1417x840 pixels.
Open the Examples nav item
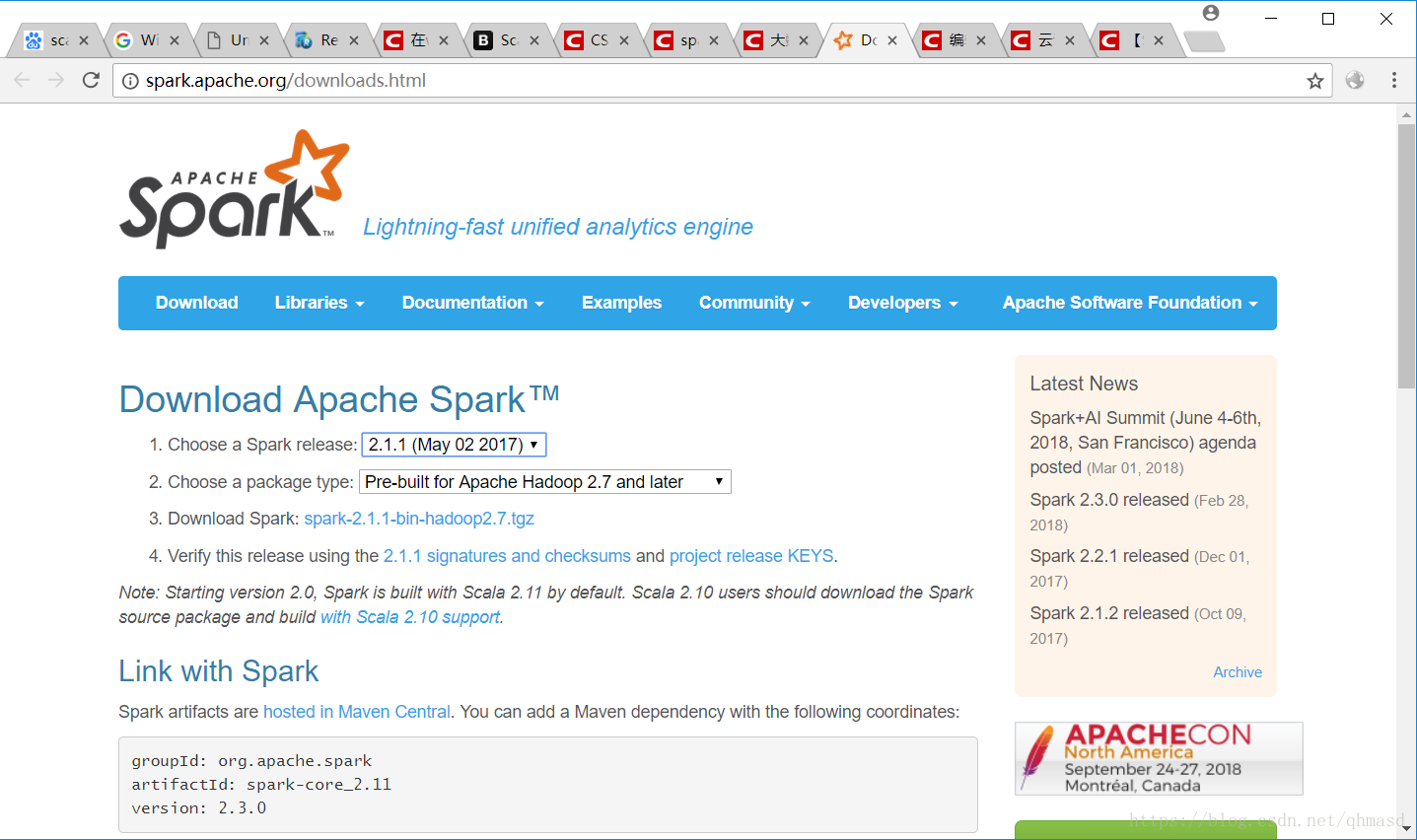621,303
